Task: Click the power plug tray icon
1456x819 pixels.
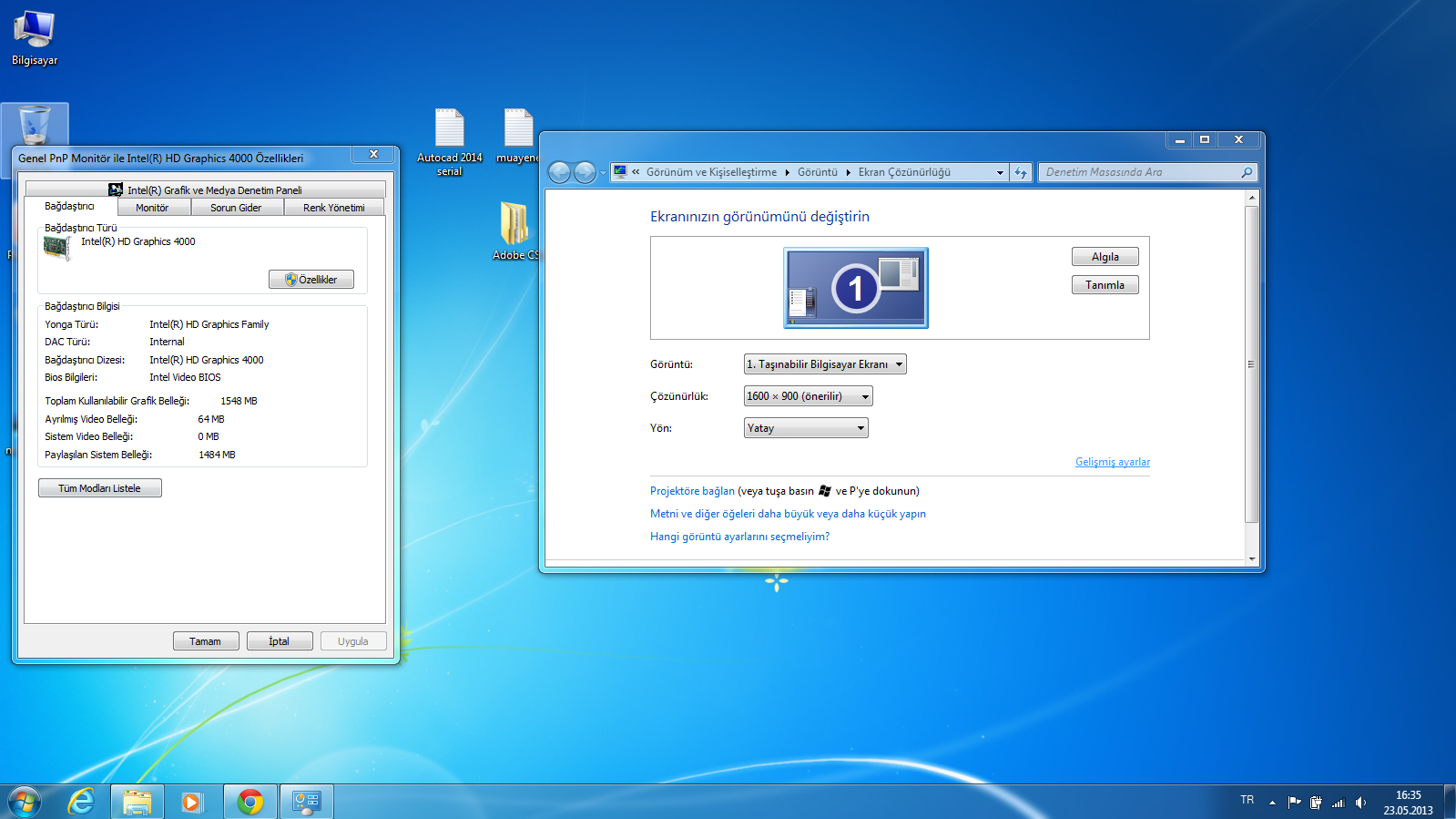Action: point(1316,803)
